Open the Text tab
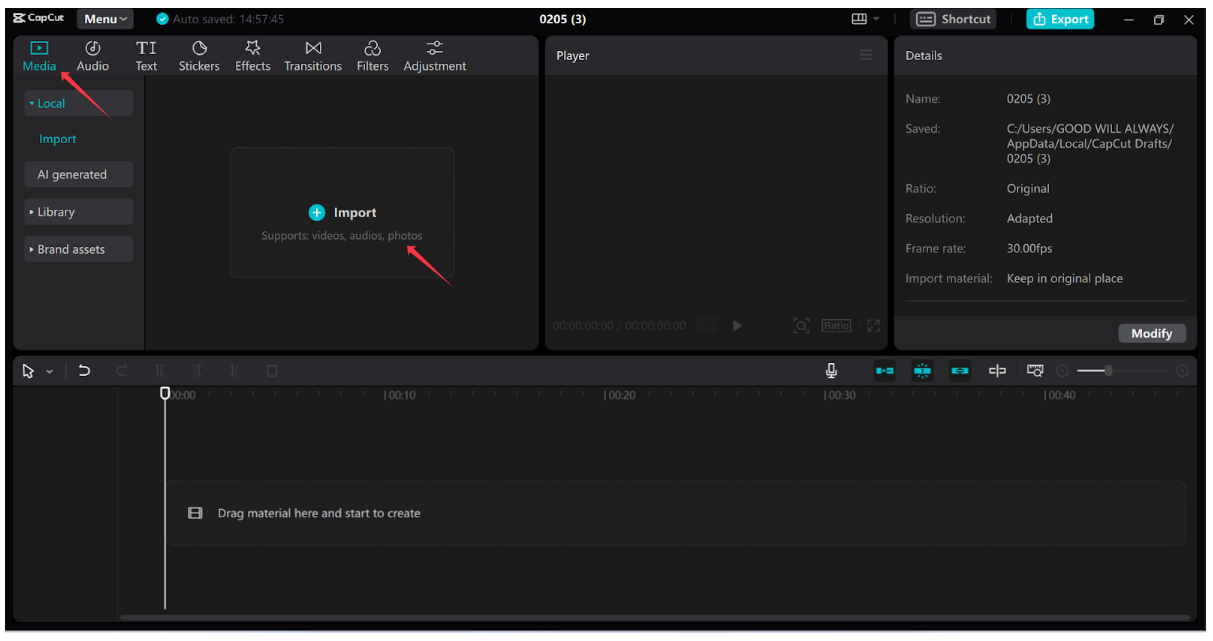The height and width of the screenshot is (641, 1213). (x=146, y=56)
